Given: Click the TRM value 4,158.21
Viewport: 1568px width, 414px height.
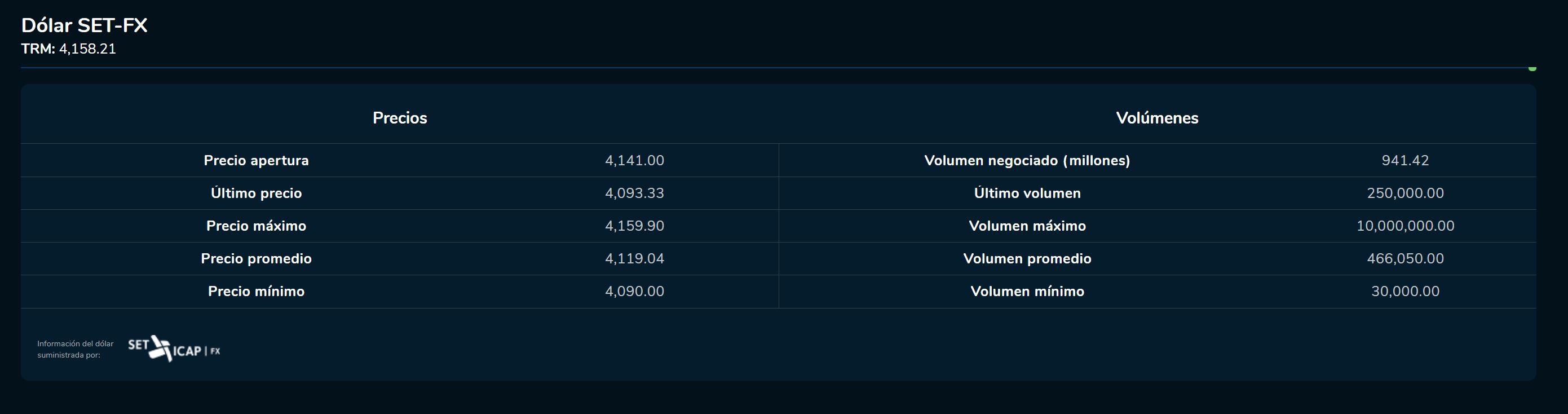Looking at the screenshot, I should 87,49.
